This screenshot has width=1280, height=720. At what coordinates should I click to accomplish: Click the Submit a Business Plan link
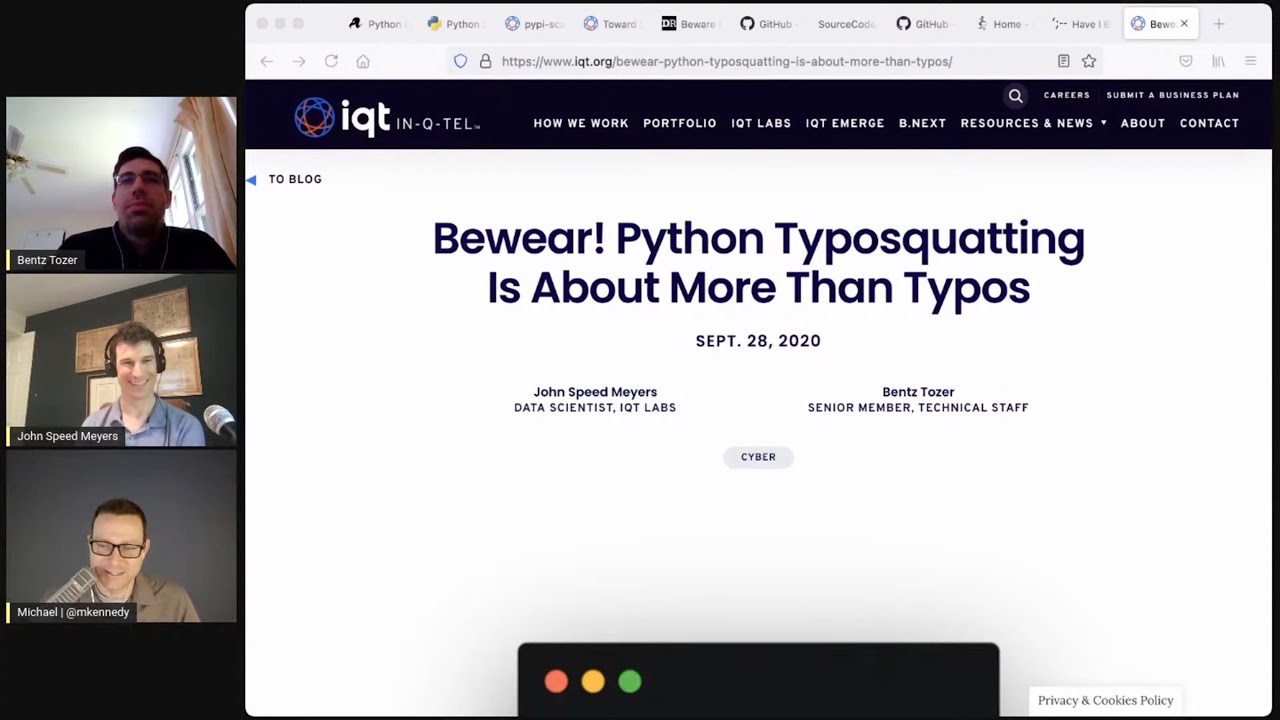[x=1172, y=95]
